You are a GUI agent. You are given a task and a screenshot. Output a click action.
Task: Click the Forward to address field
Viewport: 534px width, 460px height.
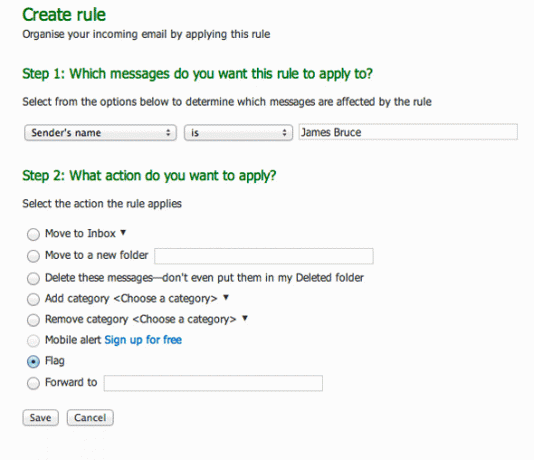coord(213,383)
